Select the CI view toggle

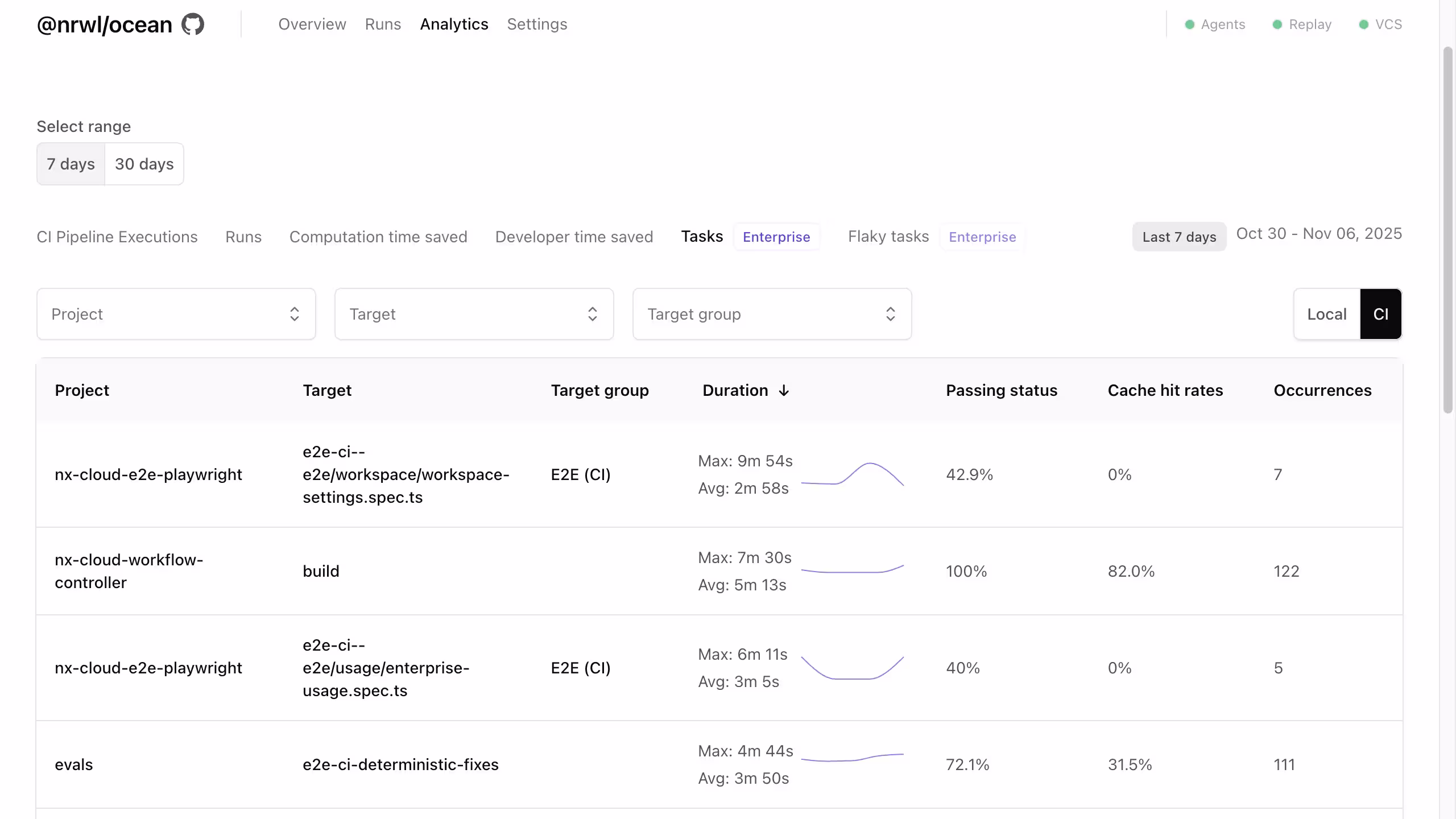coord(1381,313)
